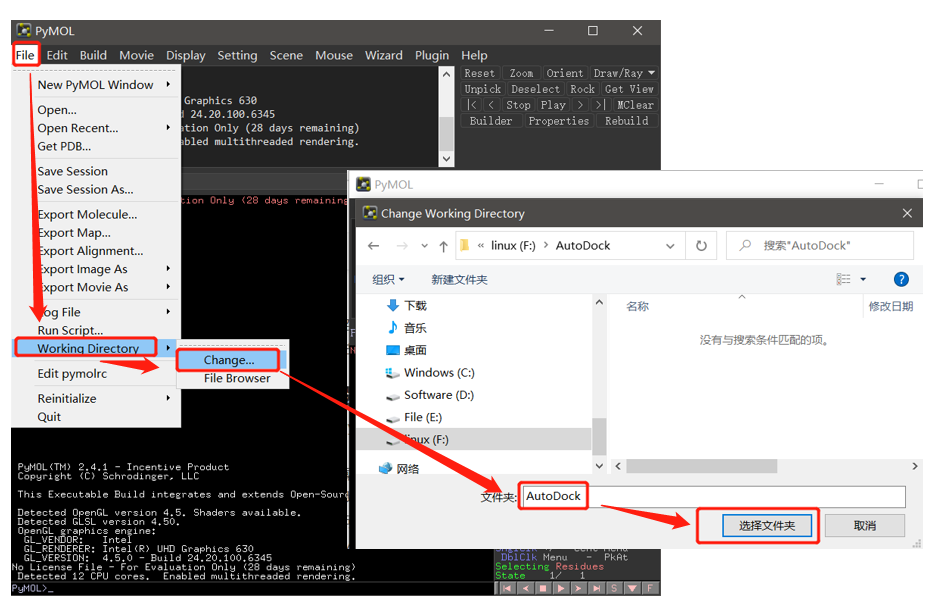The height and width of the screenshot is (610, 935).
Task: Click the search AutoDock field
Action: pos(820,246)
